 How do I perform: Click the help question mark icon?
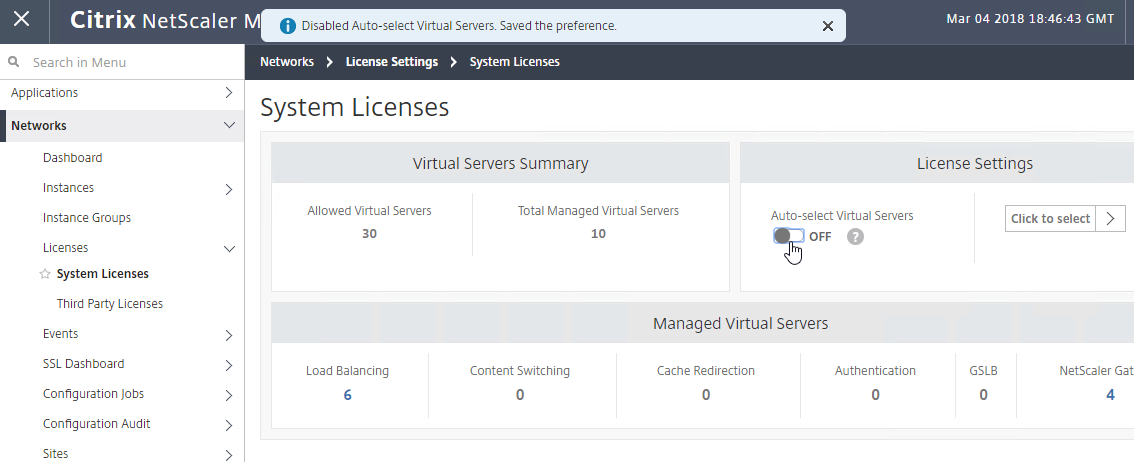tap(855, 236)
